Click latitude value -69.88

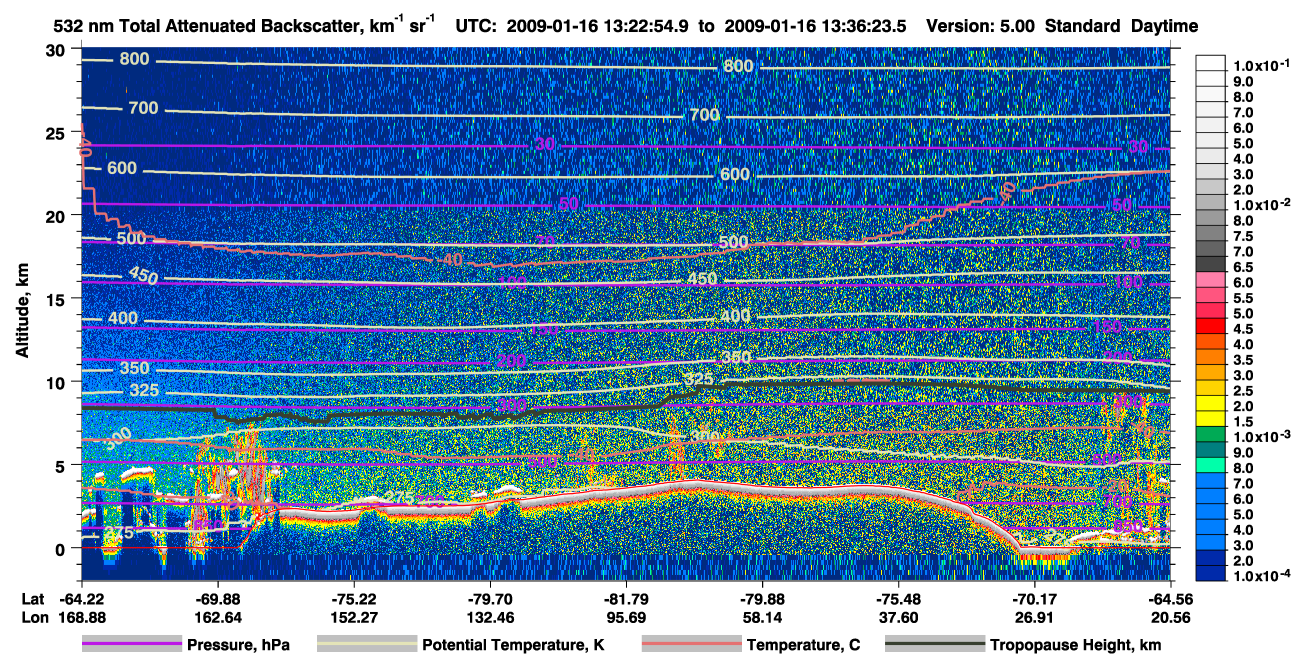point(217,599)
